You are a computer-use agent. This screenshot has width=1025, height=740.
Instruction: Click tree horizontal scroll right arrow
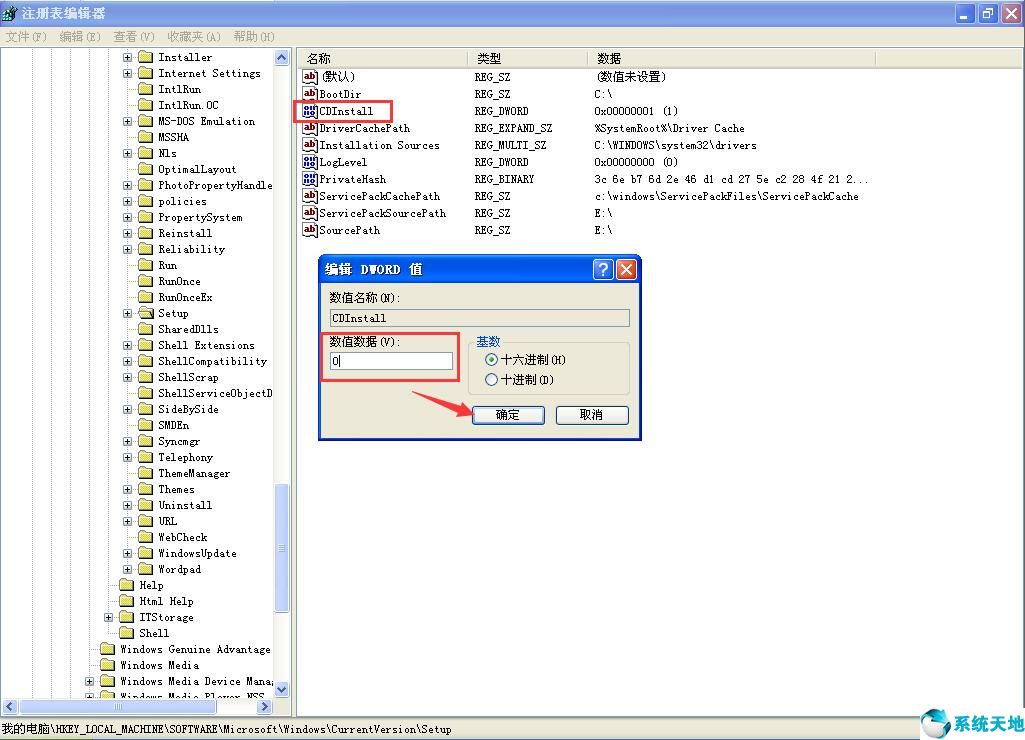tap(265, 707)
